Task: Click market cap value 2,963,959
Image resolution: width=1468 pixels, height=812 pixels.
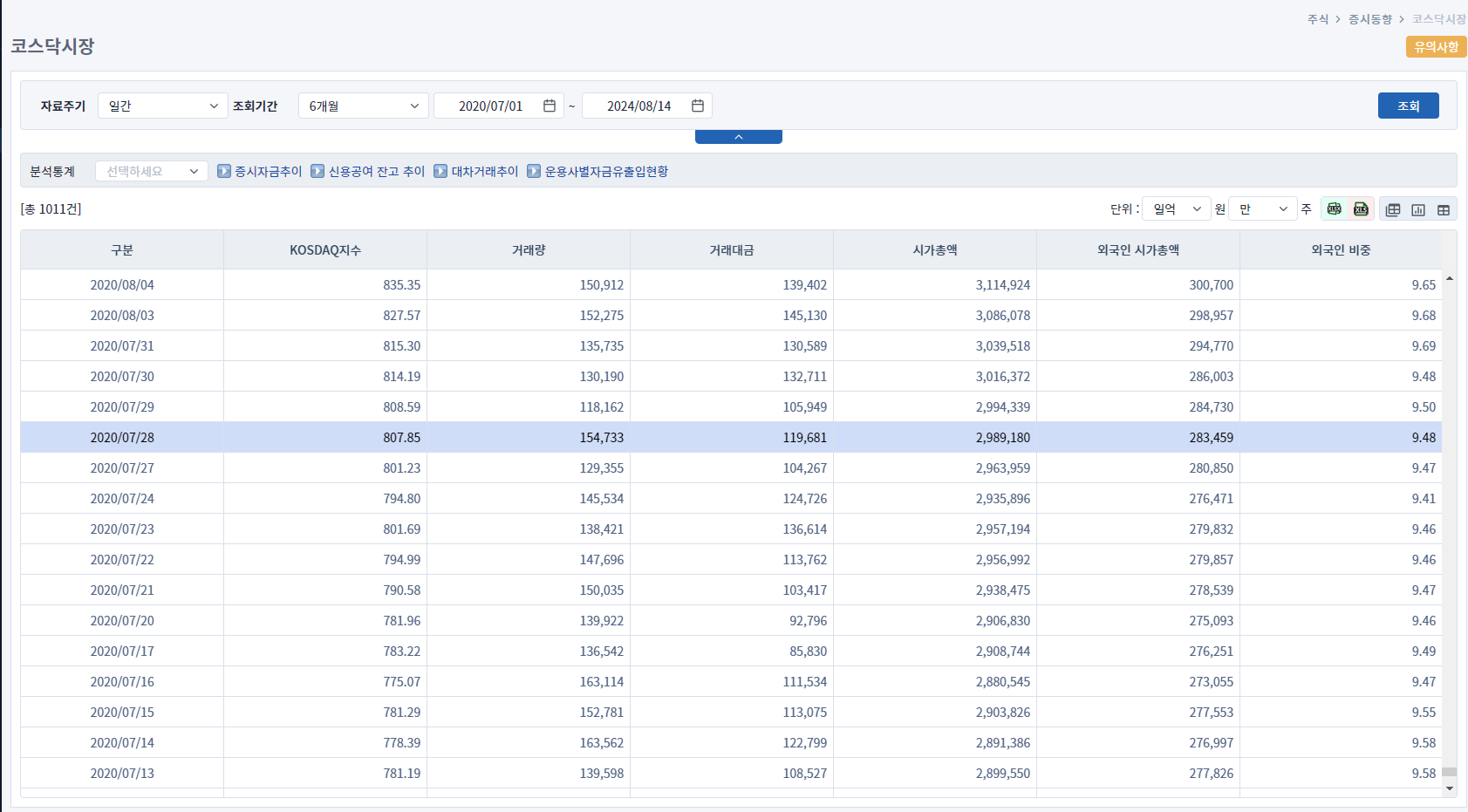Action: pyautogui.click(x=1003, y=467)
